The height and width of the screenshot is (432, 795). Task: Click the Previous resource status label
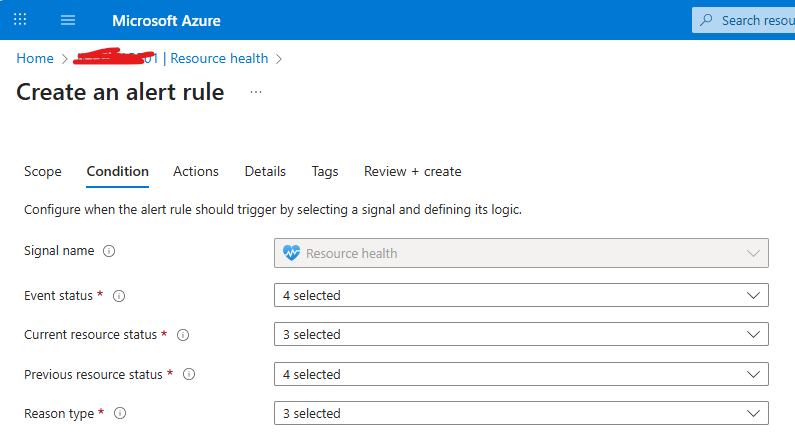[93, 374]
